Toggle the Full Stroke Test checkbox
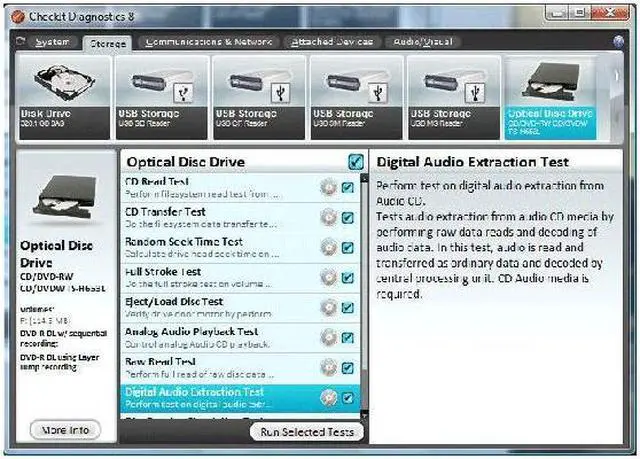This screenshot has height=459, width=640. tap(347, 278)
